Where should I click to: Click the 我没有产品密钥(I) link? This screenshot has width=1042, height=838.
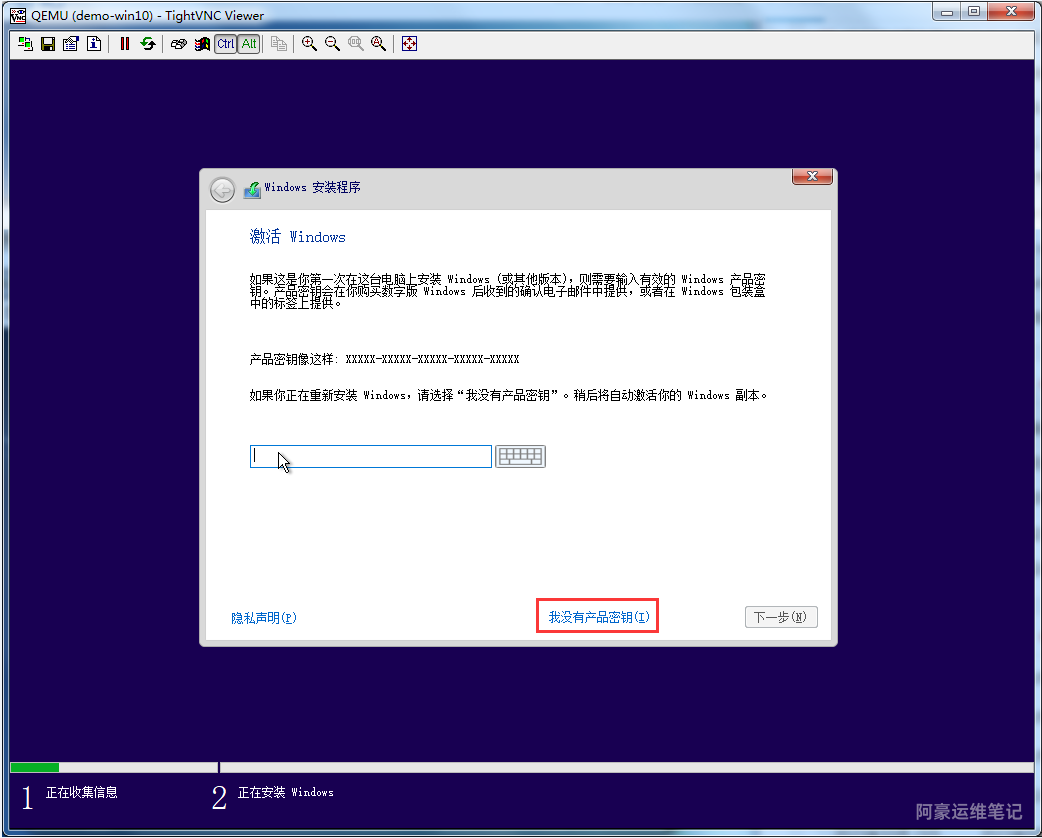click(x=598, y=617)
